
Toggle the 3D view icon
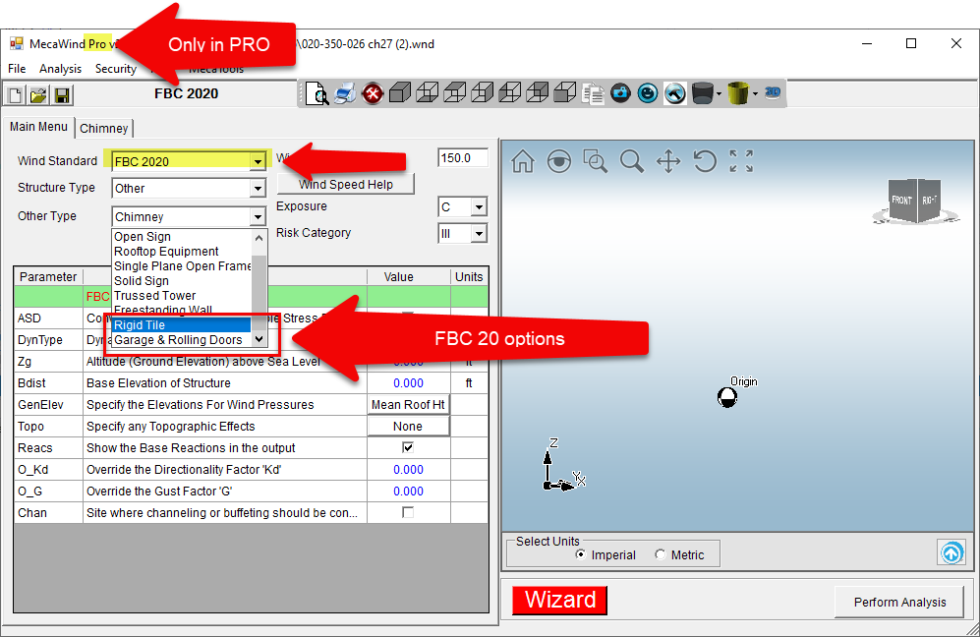(x=772, y=92)
